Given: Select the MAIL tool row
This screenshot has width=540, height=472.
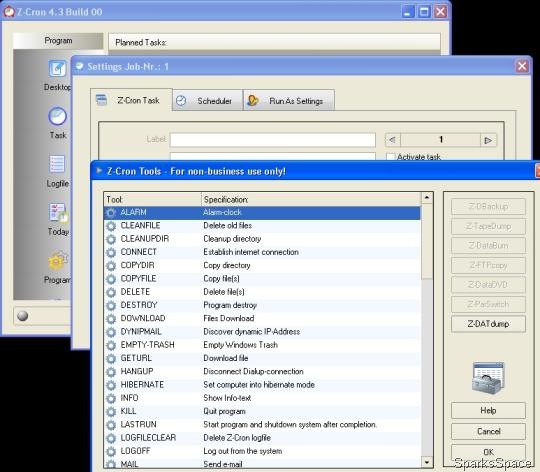Looking at the screenshot, I should point(262,464).
